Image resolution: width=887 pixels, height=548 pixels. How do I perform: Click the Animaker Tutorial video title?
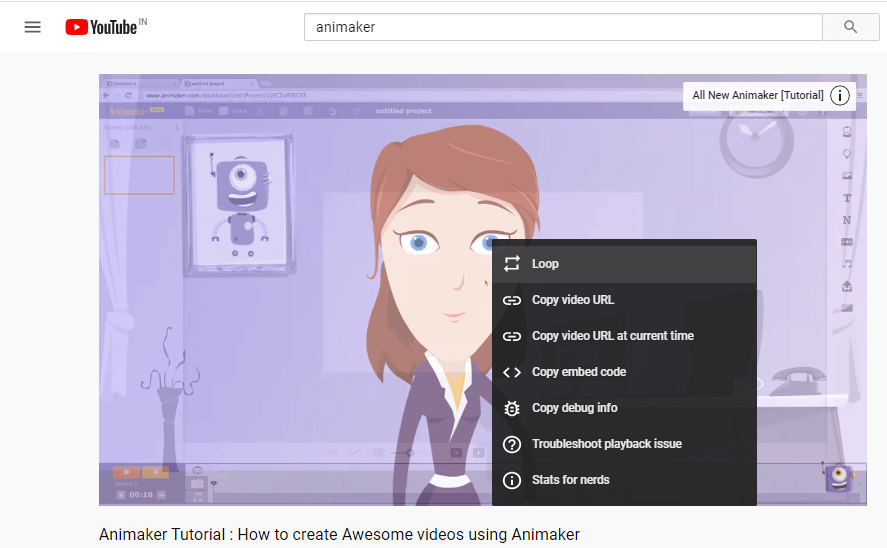pyautogui.click(x=339, y=534)
